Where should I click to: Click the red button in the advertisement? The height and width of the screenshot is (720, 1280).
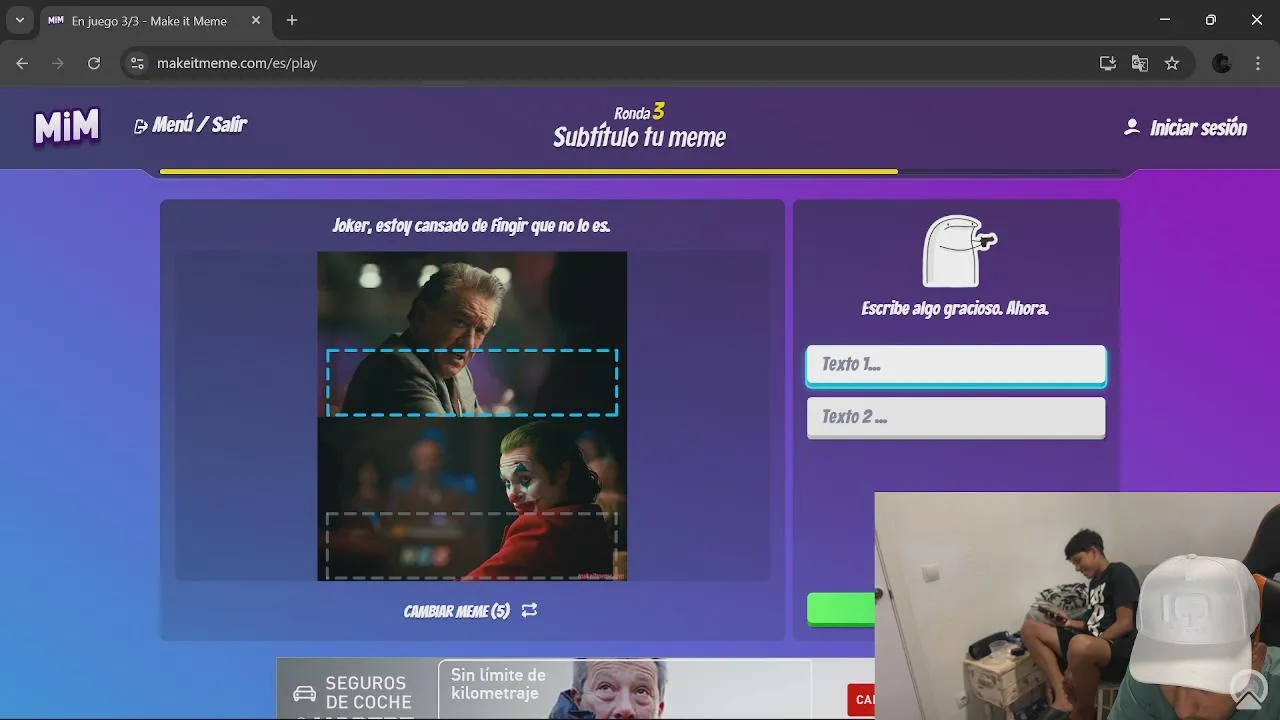(x=861, y=699)
